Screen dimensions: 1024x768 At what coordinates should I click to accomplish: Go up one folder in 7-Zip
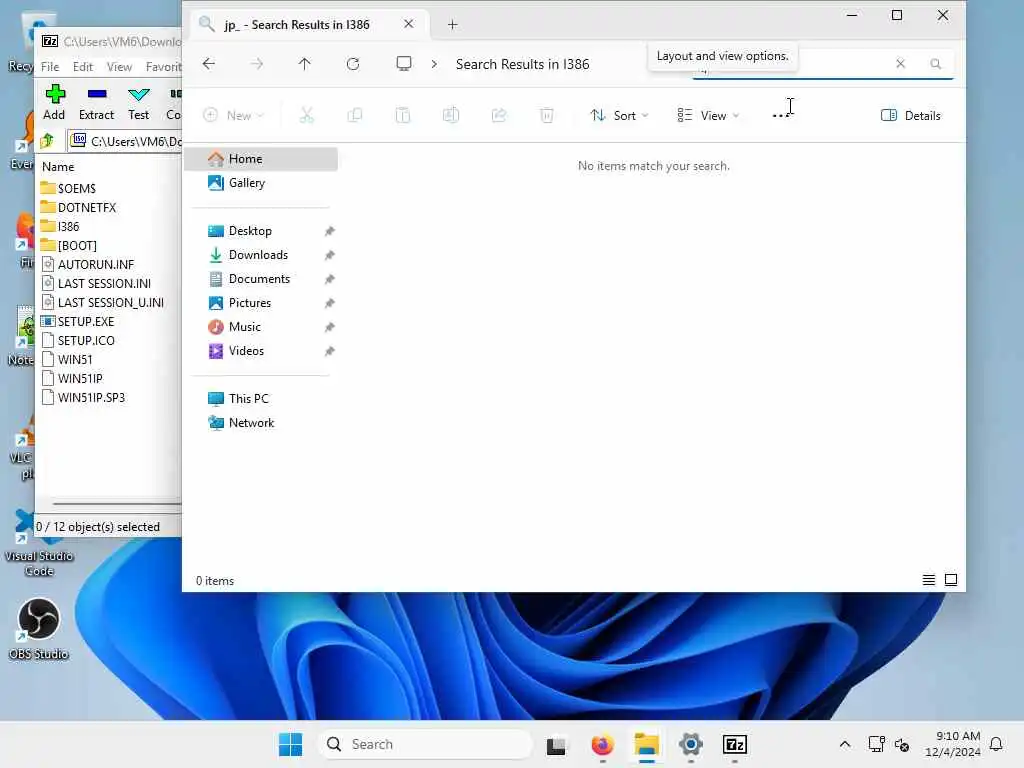[47, 140]
